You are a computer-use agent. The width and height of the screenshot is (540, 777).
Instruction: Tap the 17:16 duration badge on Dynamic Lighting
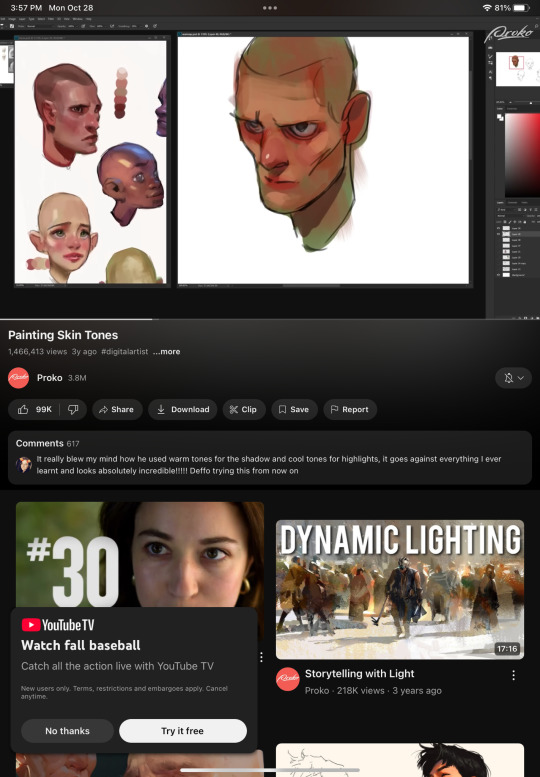click(x=507, y=649)
